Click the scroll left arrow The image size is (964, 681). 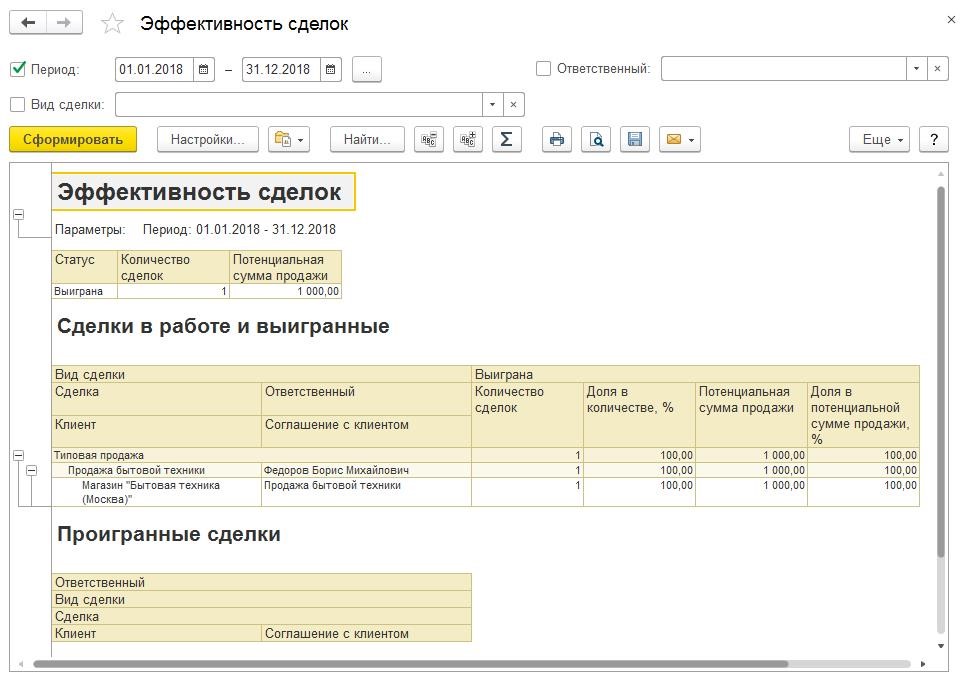pos(21,664)
